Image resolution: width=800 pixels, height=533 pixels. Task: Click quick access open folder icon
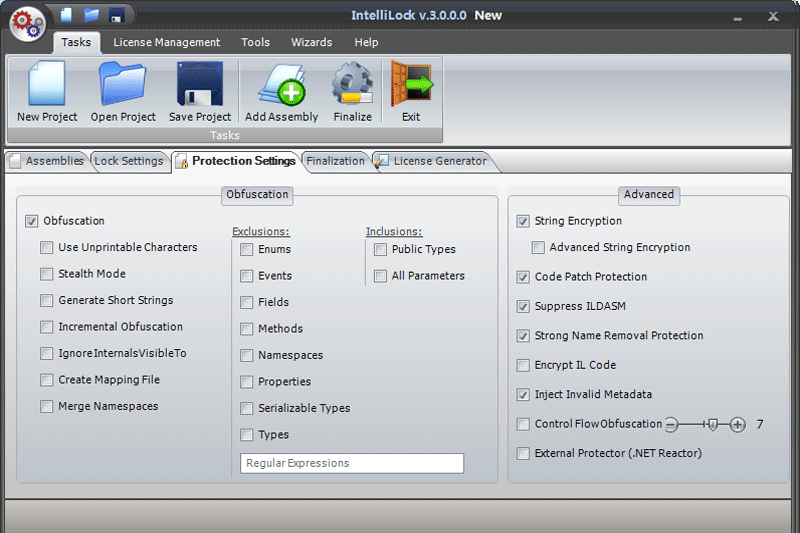91,14
